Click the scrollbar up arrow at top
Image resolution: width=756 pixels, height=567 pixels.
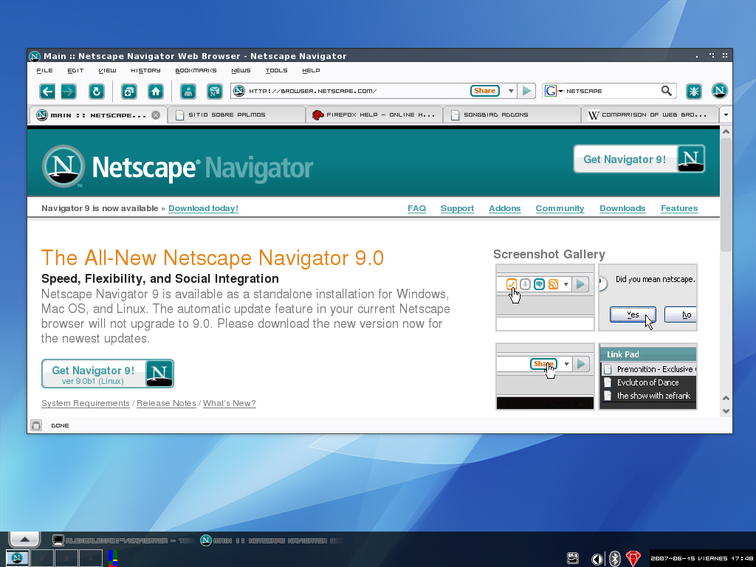726,131
